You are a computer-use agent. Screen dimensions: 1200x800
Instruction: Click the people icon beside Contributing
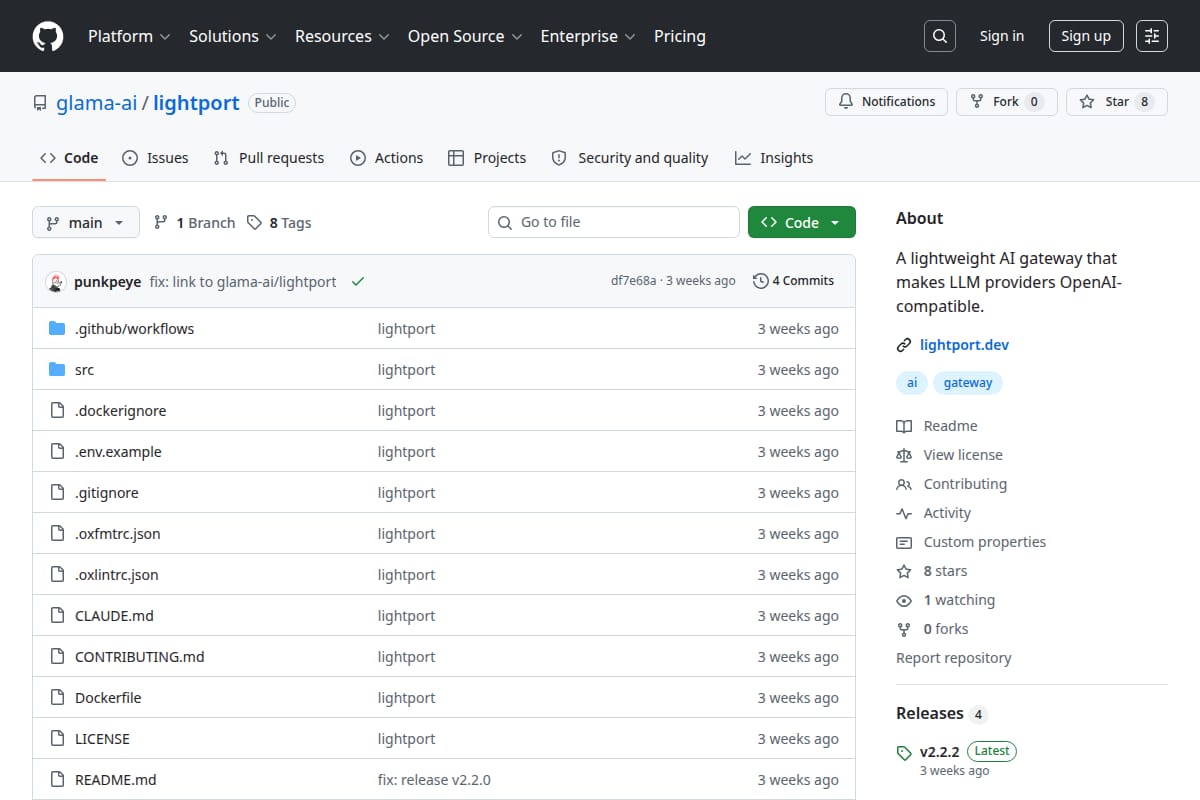tap(904, 484)
